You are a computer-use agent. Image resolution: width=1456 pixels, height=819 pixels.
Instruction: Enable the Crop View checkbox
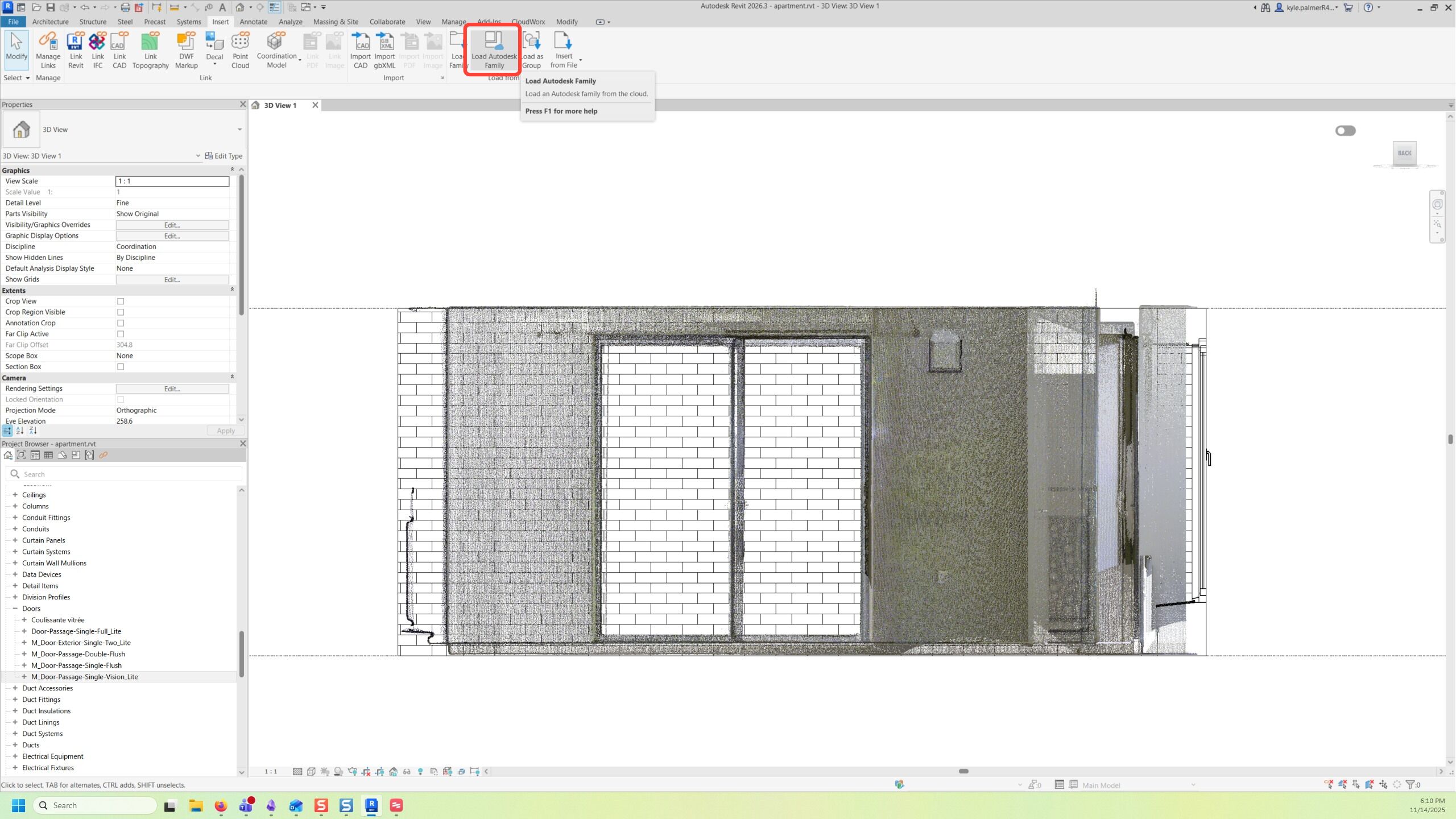point(121,301)
